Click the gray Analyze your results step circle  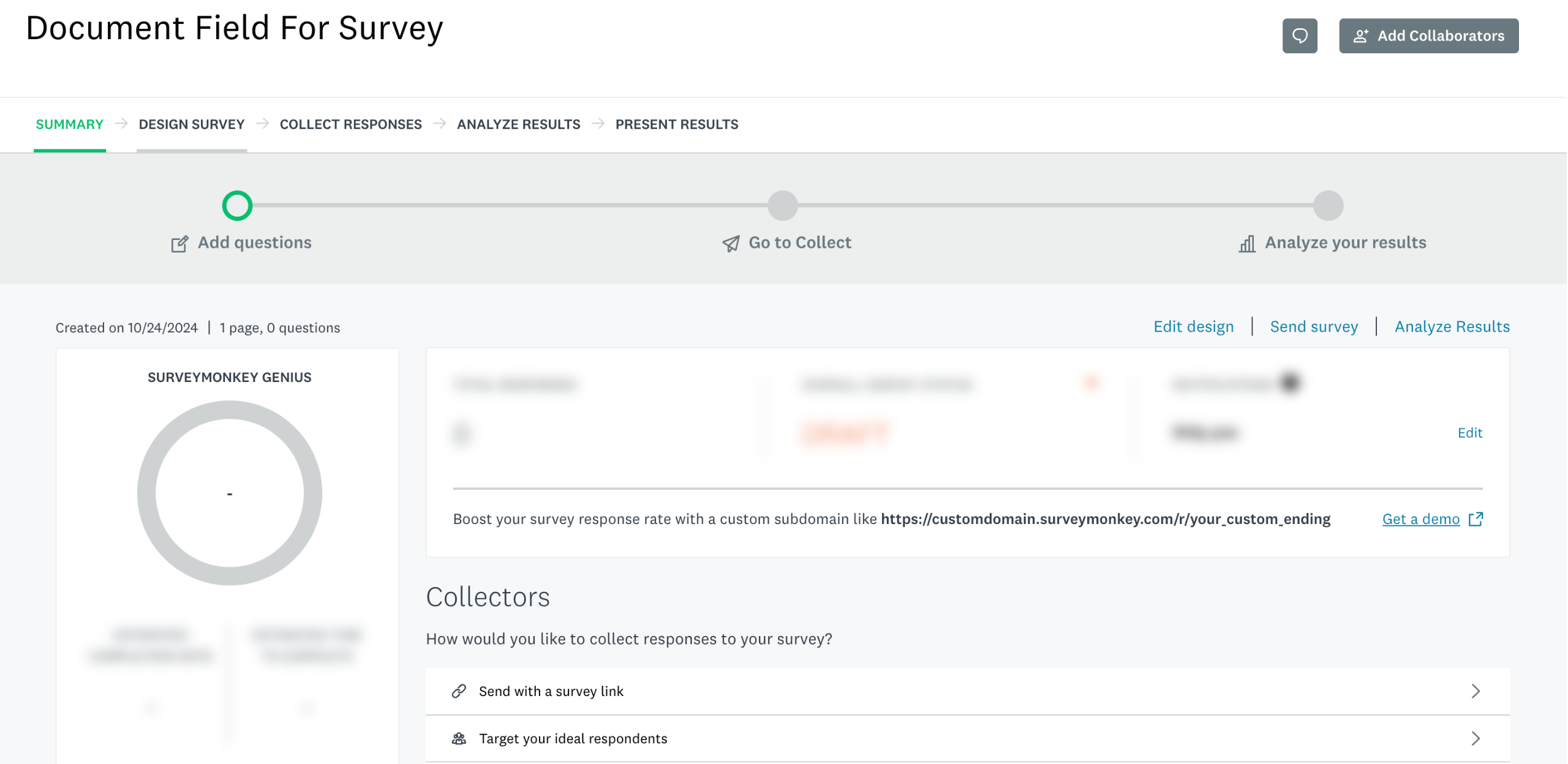(x=1328, y=206)
